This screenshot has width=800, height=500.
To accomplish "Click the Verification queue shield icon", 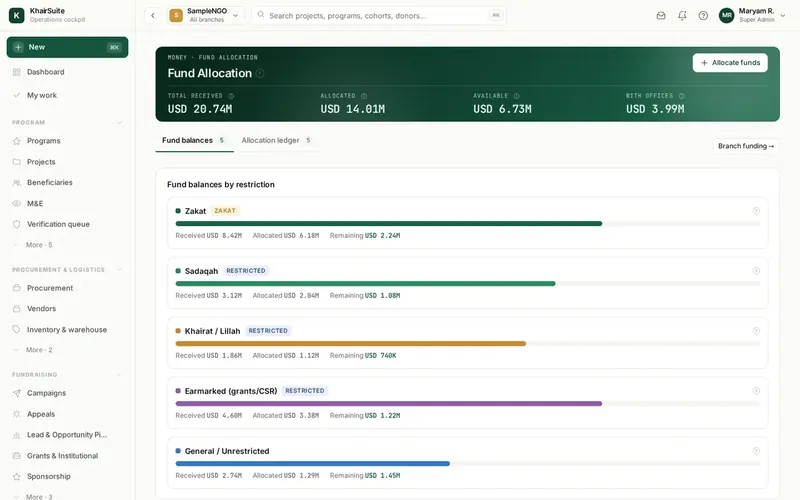I will 16,224.
